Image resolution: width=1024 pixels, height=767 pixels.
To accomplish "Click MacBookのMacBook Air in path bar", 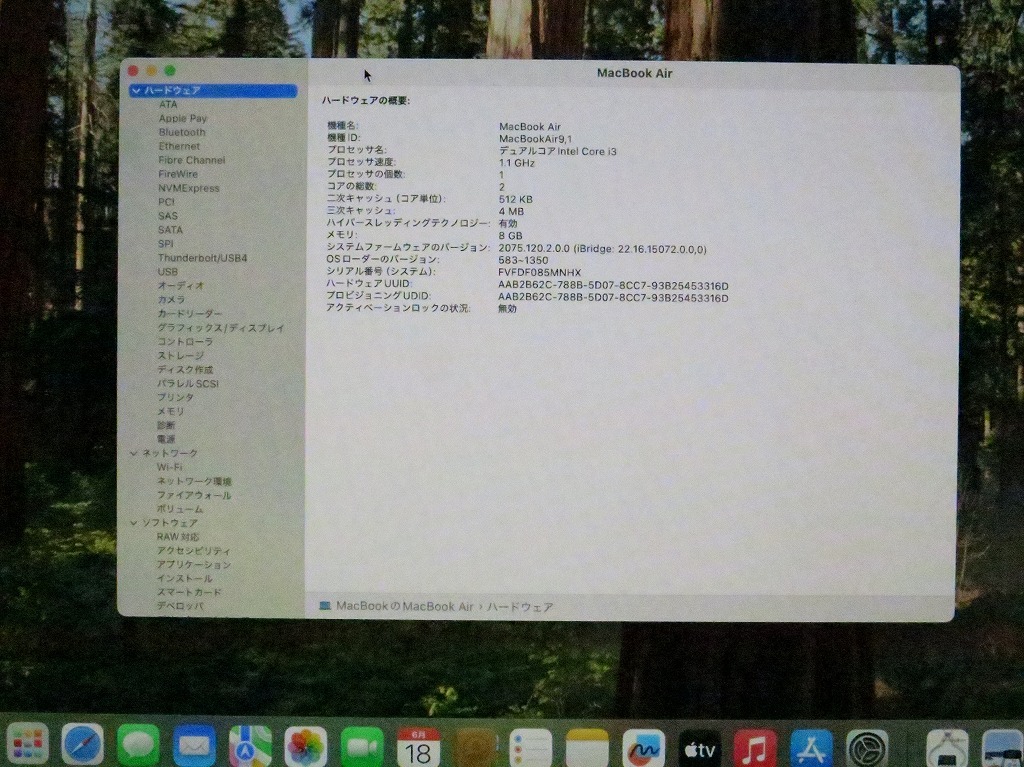I will click(x=404, y=606).
